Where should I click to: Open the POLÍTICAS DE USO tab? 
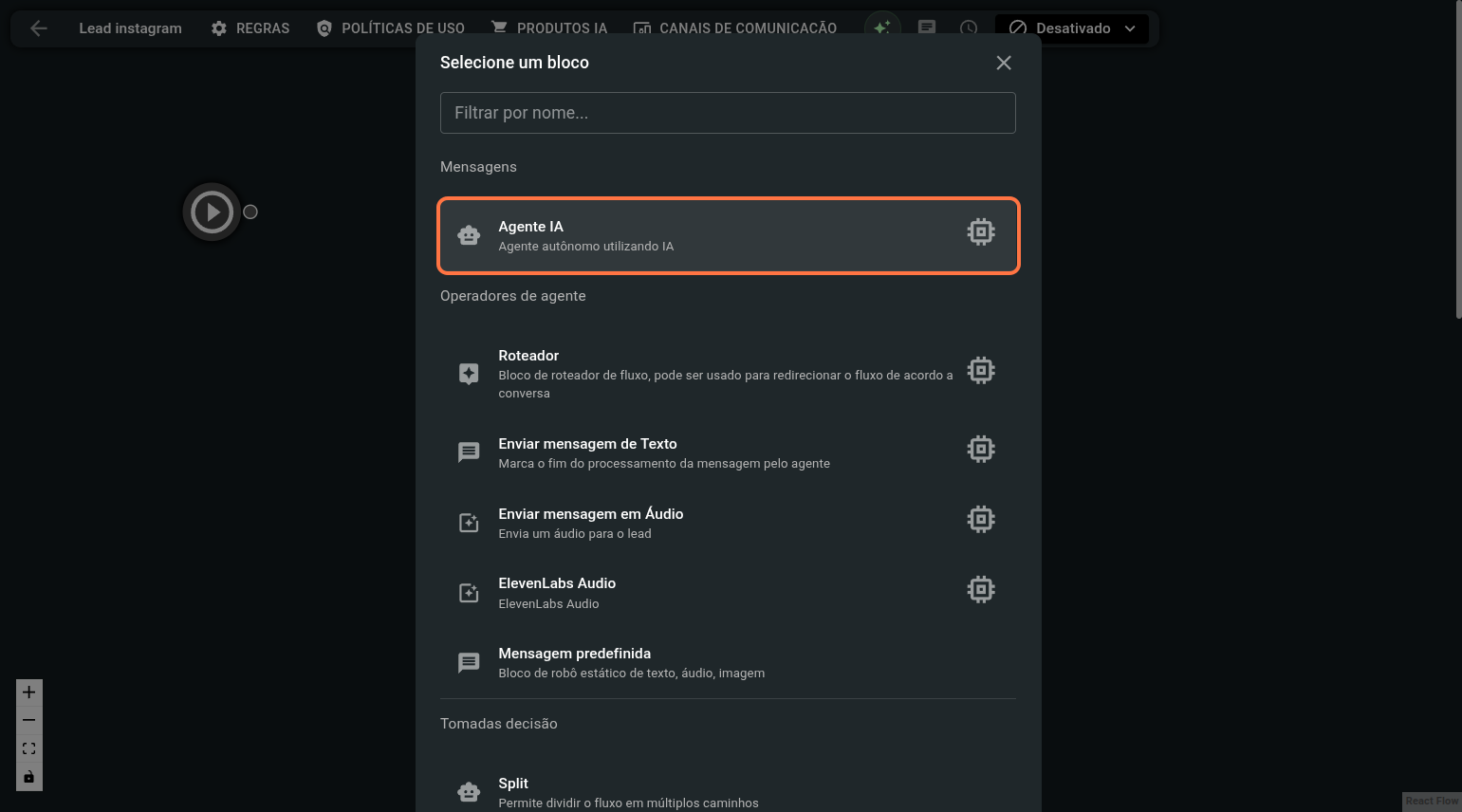[x=390, y=28]
